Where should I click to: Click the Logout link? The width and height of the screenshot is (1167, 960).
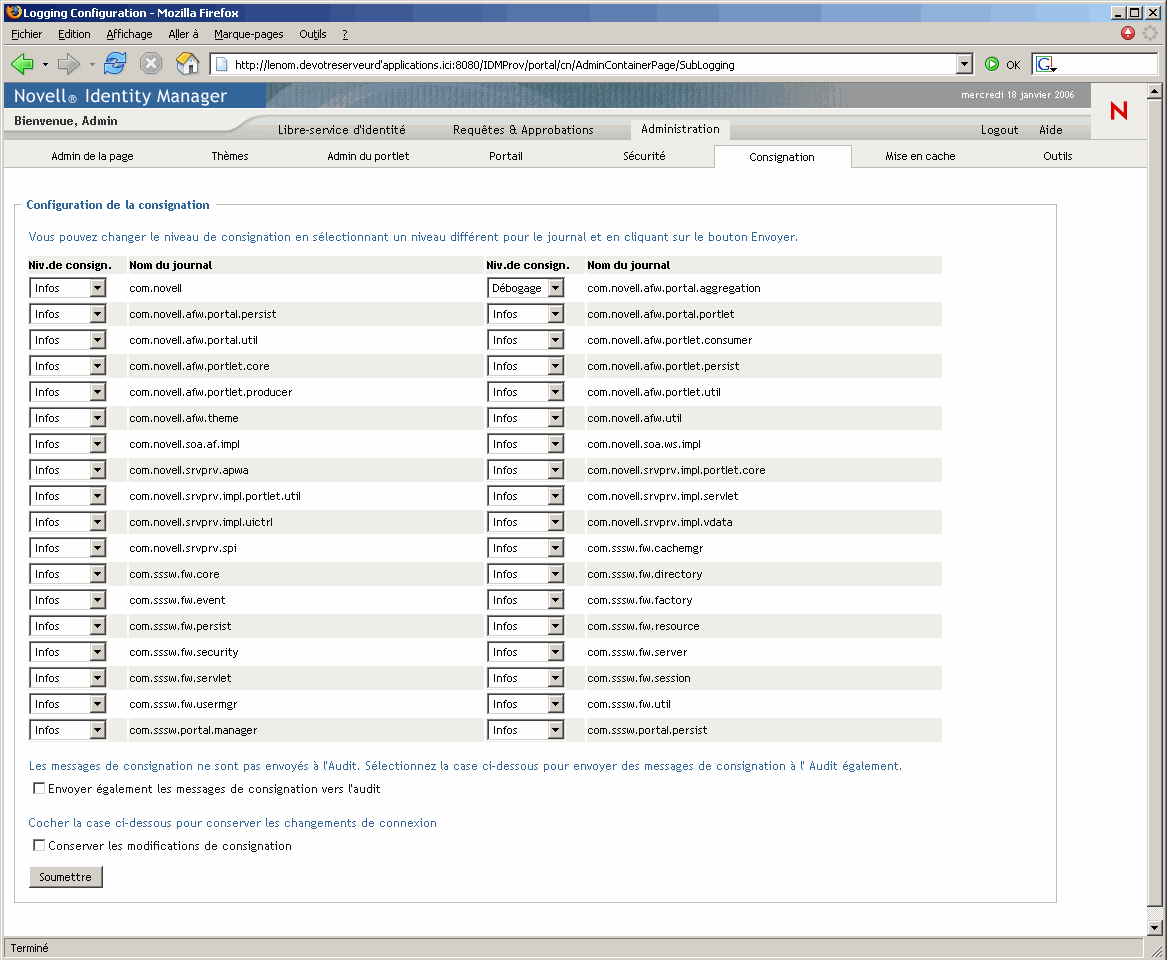[1000, 129]
